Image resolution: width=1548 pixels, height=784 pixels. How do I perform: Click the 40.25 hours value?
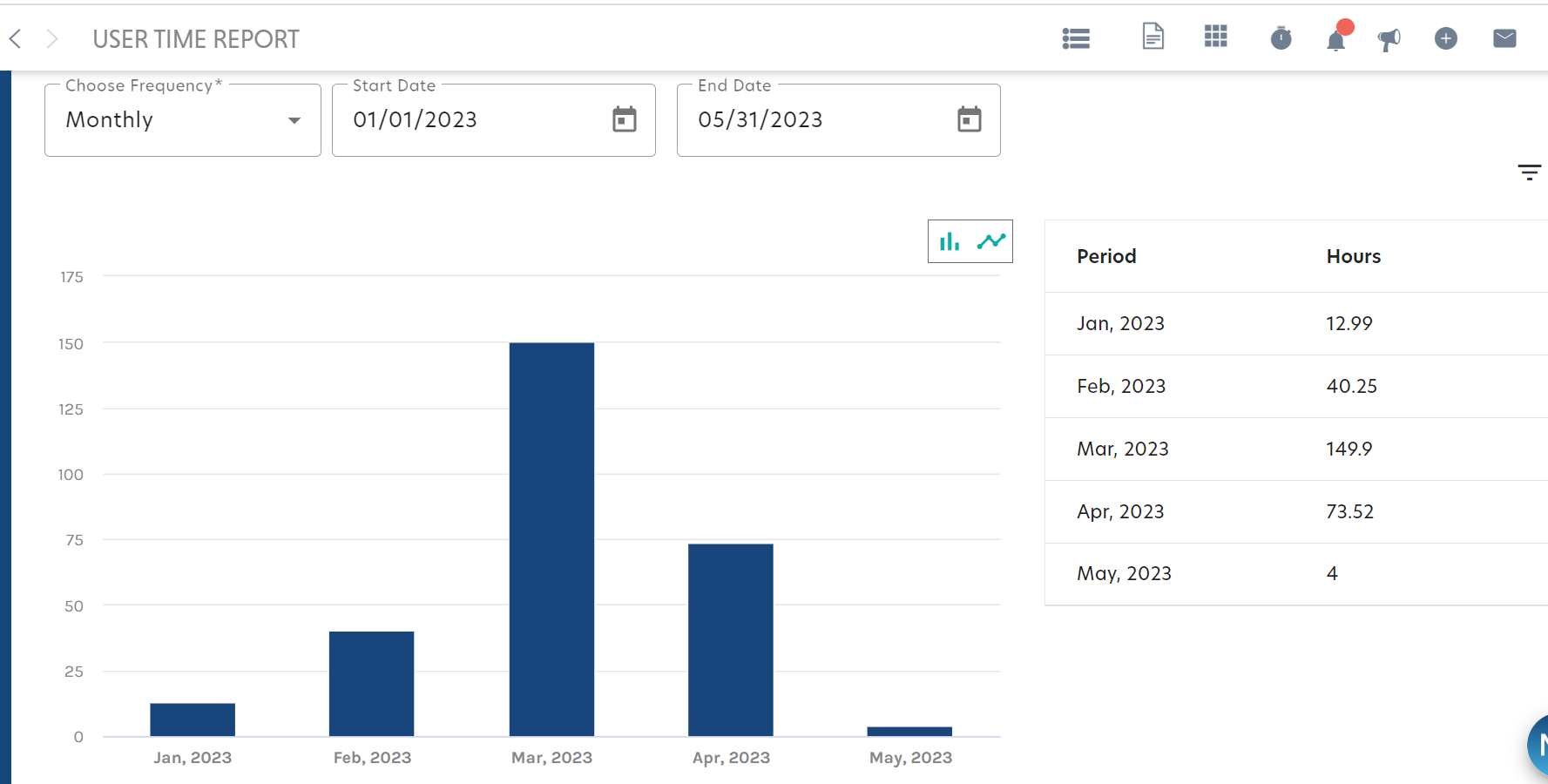[x=1351, y=386]
